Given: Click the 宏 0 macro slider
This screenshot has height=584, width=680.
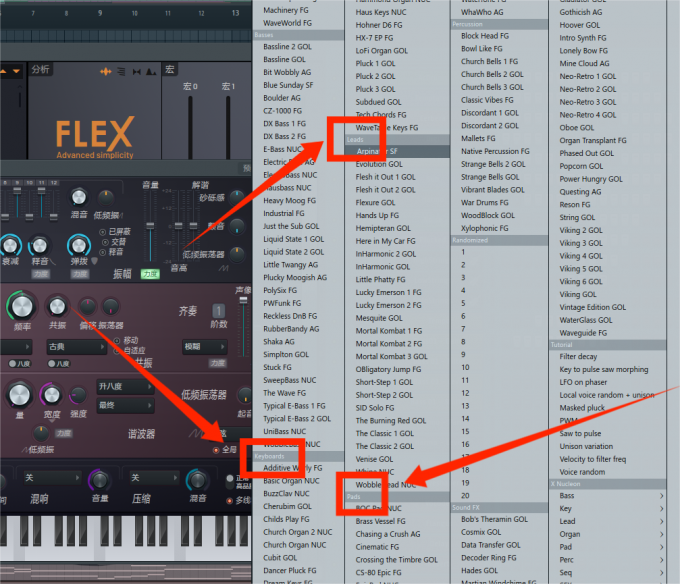Looking at the screenshot, I should coord(190,127).
